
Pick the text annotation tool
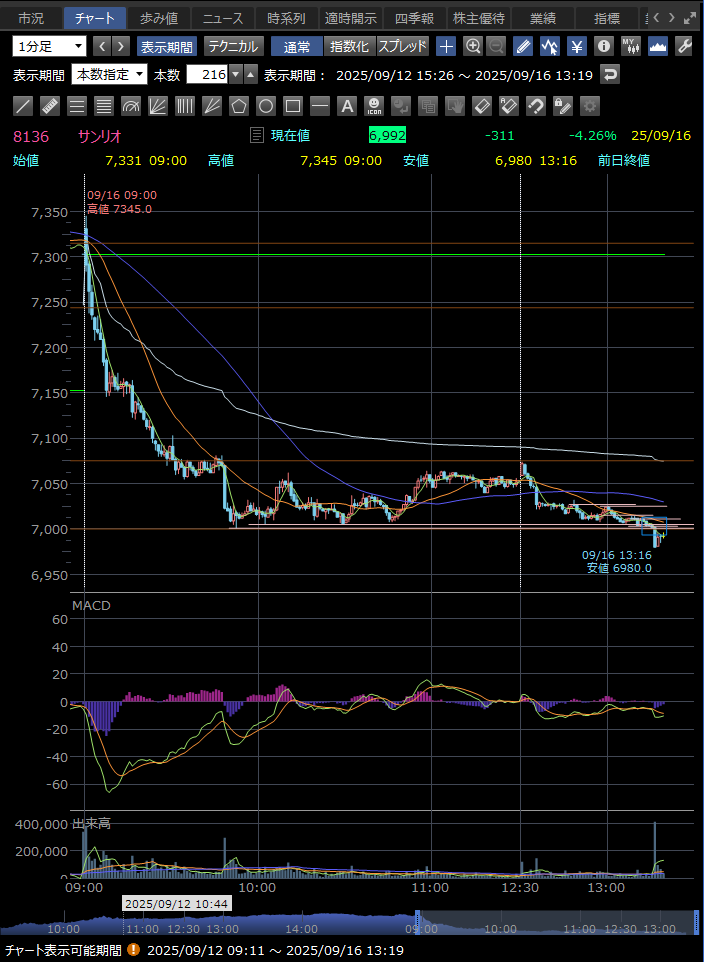347,105
